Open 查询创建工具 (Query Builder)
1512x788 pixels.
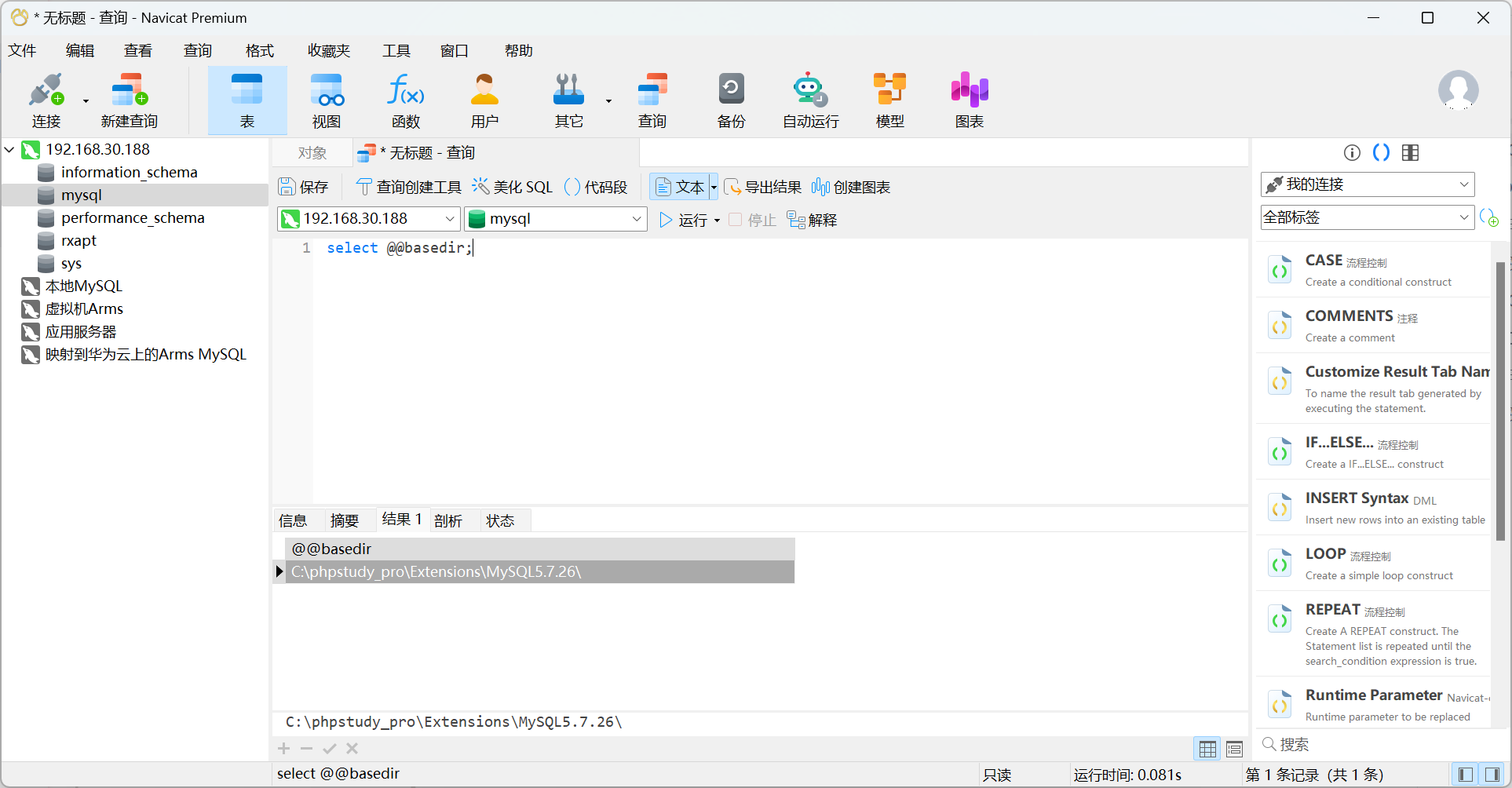pyautogui.click(x=409, y=187)
